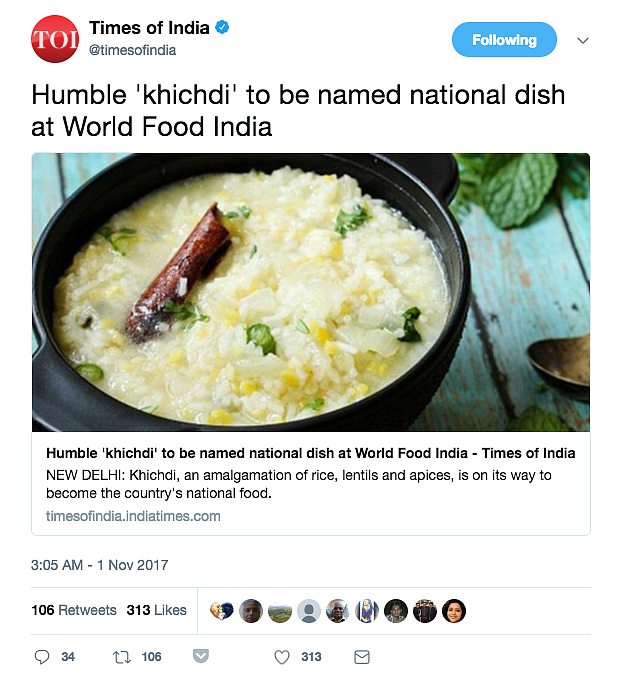Click the blue verified badge

[223, 27]
